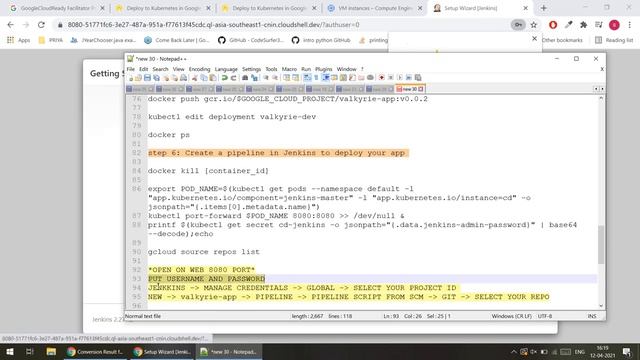This screenshot has width=640, height=360.
Task: Click the Stop Recording macro icon
Action: tap(390, 78)
